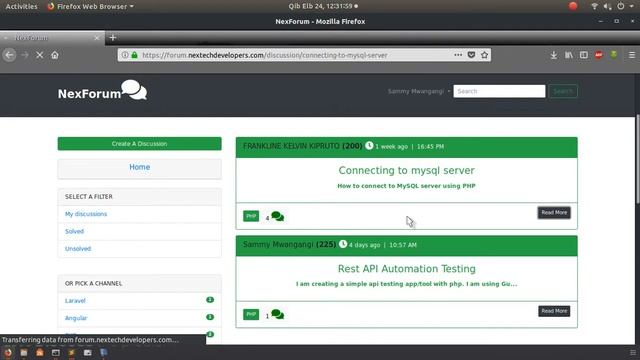The width and height of the screenshot is (640, 360).
Task: Close the NexForum tab
Action: tap(97, 38)
